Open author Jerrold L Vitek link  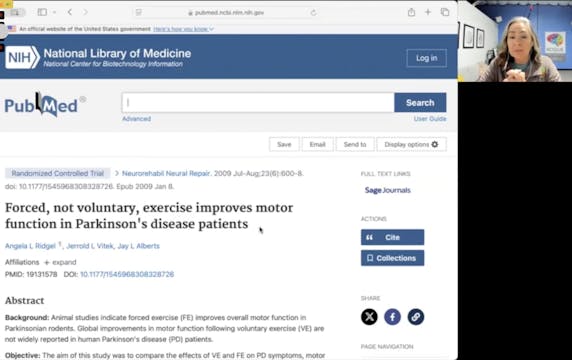click(x=90, y=246)
